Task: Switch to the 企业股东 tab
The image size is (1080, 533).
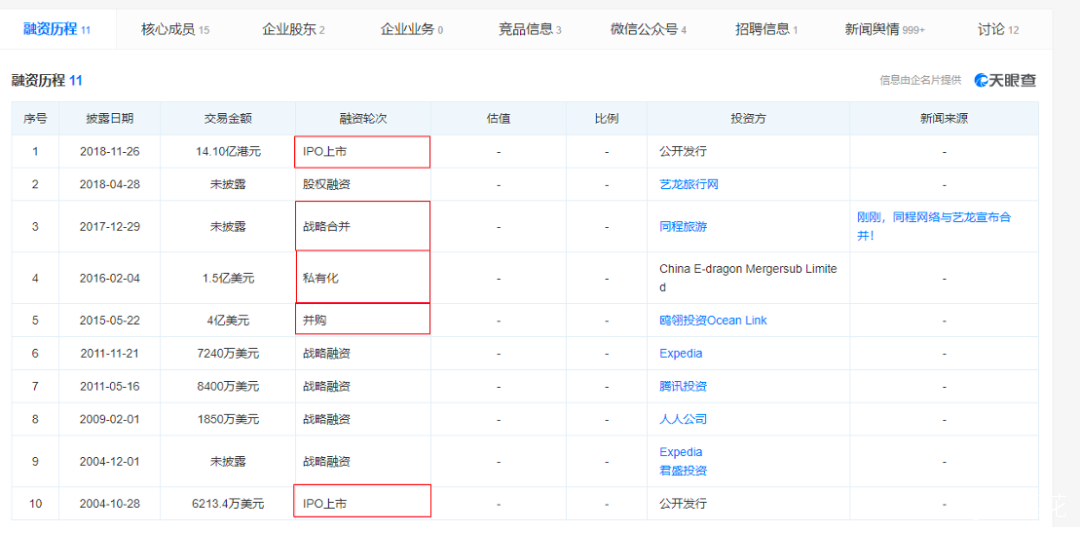Action: click(293, 30)
